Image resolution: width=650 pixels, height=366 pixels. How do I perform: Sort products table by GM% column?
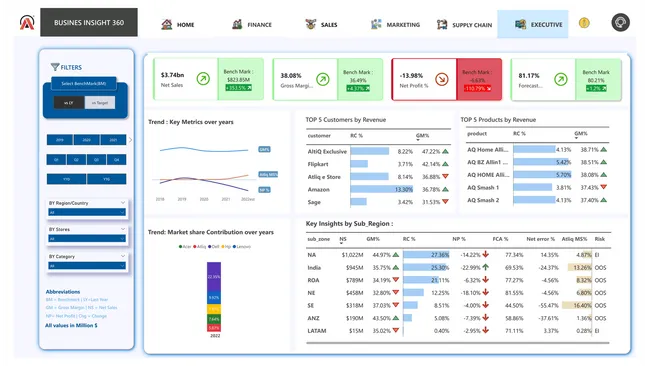click(x=581, y=133)
